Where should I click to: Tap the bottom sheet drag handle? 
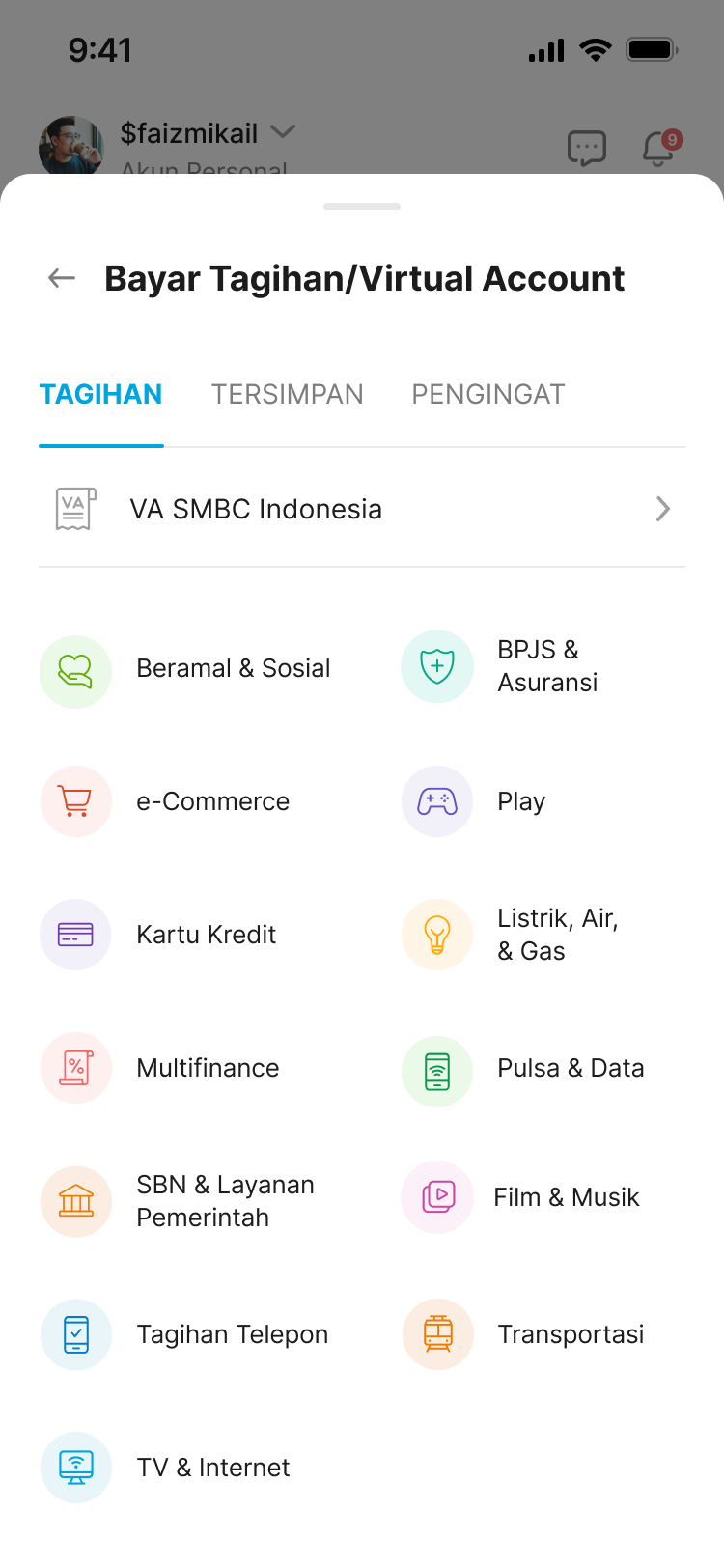[362, 207]
